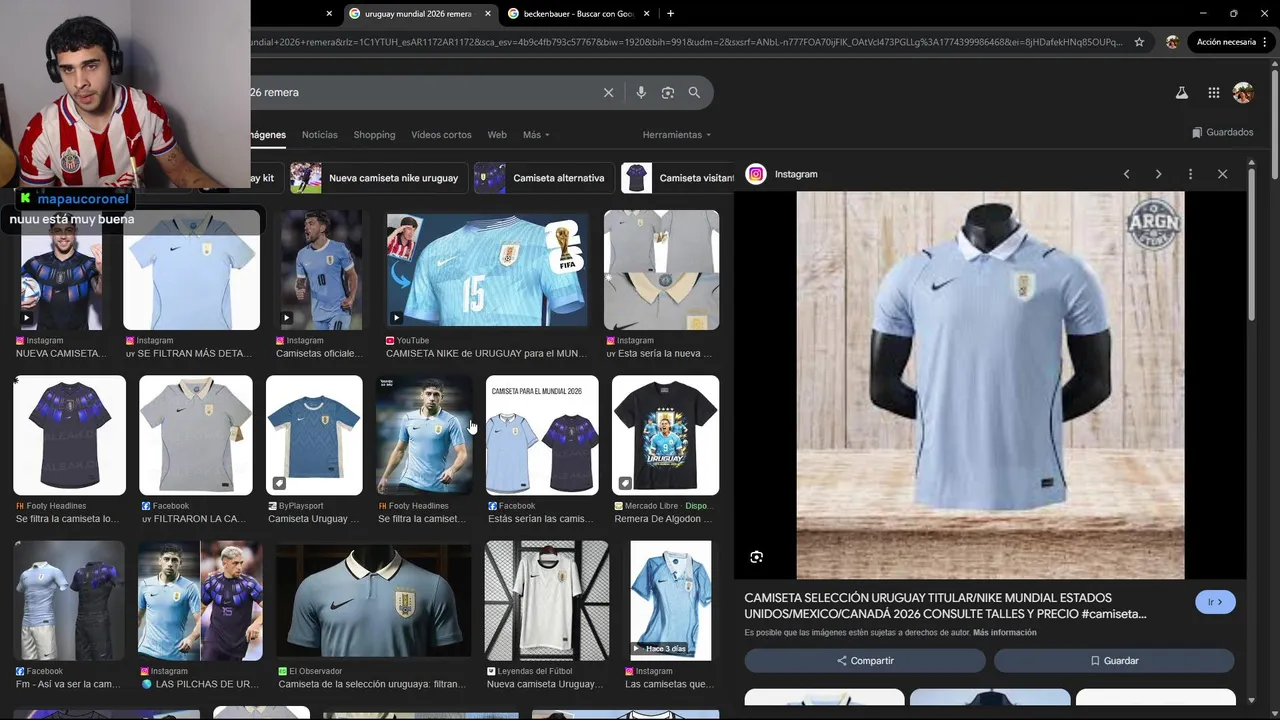Open the YouTube CAMISETA NIKE de URUGUAY thumbnail
This screenshot has width=1280, height=720.
pyautogui.click(x=487, y=268)
